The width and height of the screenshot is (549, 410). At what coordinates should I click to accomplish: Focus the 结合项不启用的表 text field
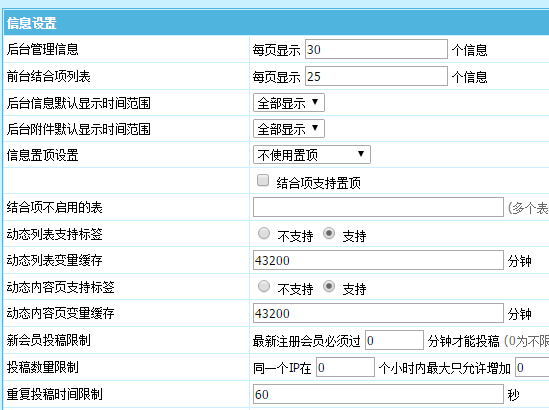click(x=378, y=207)
